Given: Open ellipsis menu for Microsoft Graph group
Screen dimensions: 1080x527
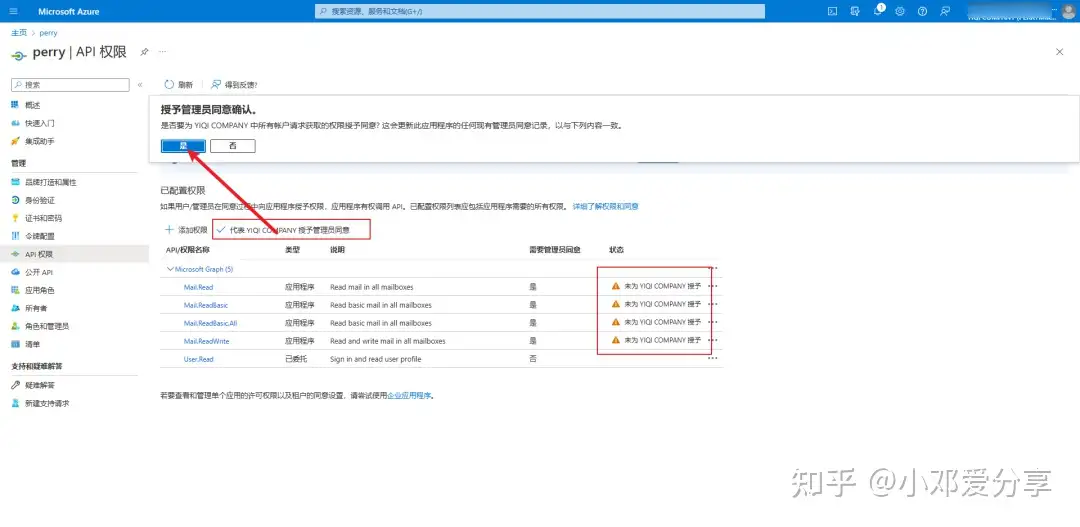Looking at the screenshot, I should [x=713, y=268].
